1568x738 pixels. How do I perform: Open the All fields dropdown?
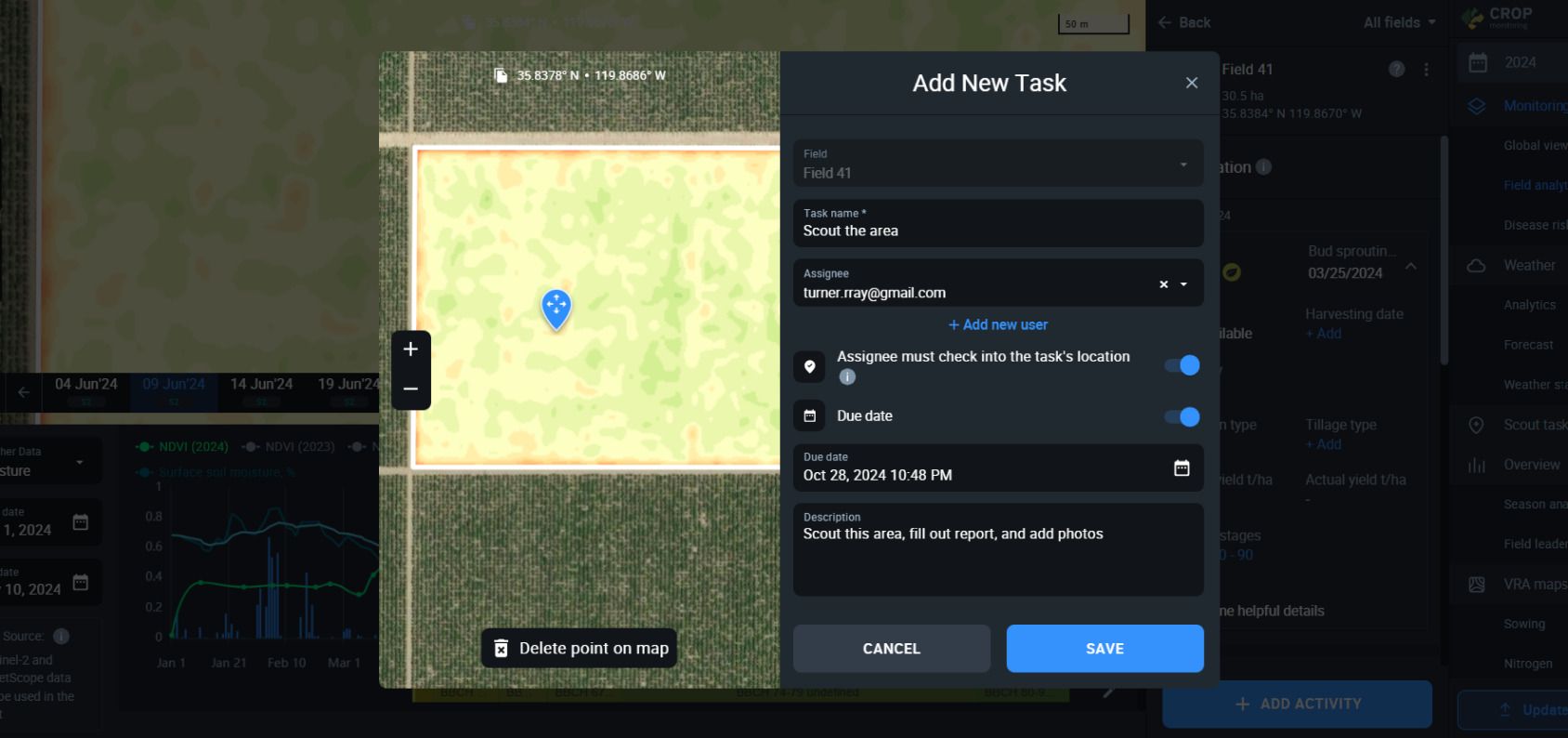pyautogui.click(x=1399, y=22)
